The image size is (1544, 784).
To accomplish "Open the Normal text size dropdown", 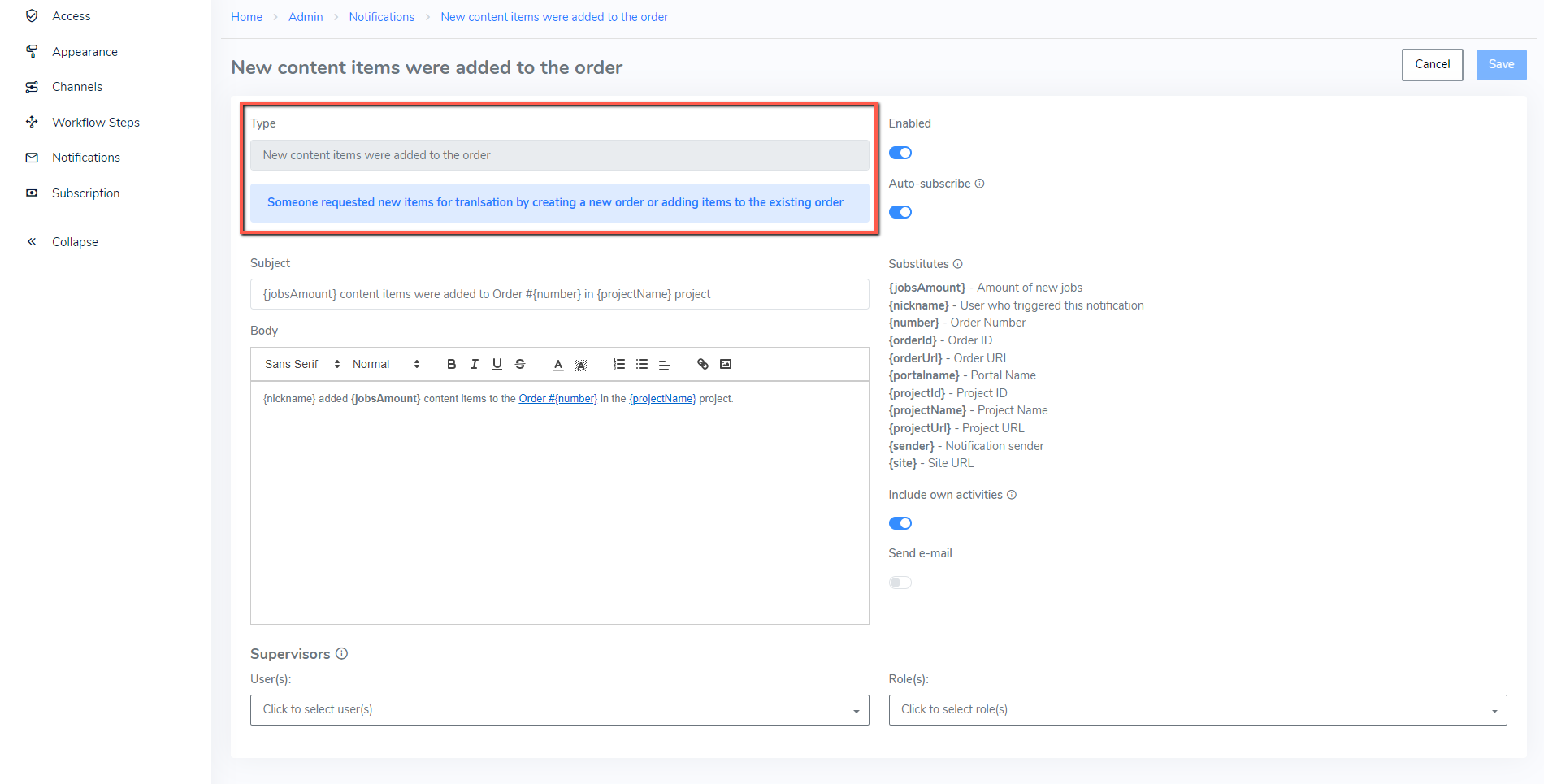I will (x=386, y=364).
